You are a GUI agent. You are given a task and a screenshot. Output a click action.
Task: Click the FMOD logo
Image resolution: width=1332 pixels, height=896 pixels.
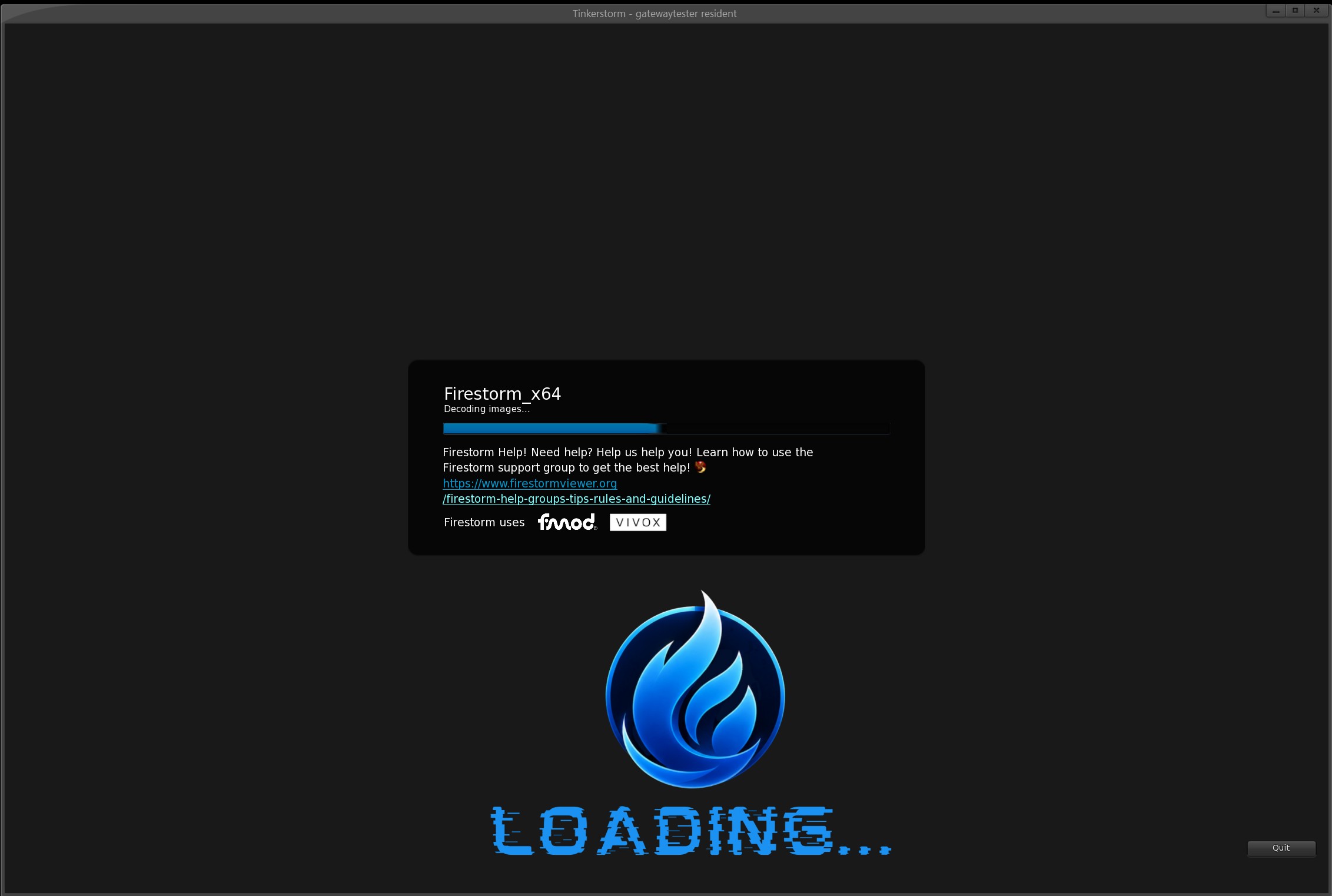pos(567,522)
